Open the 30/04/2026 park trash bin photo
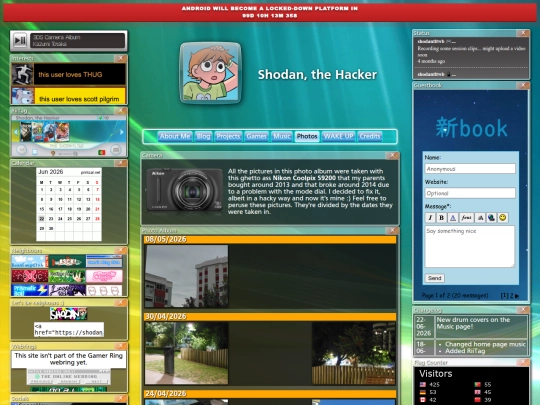The height and width of the screenshot is (405, 540). pyautogui.click(x=186, y=353)
